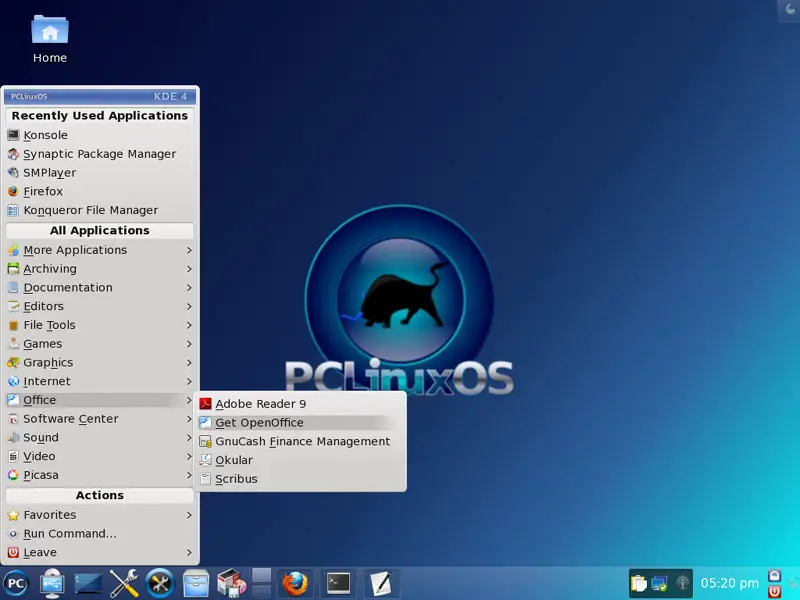
Task: Open the Internet category
Action: 100,382
